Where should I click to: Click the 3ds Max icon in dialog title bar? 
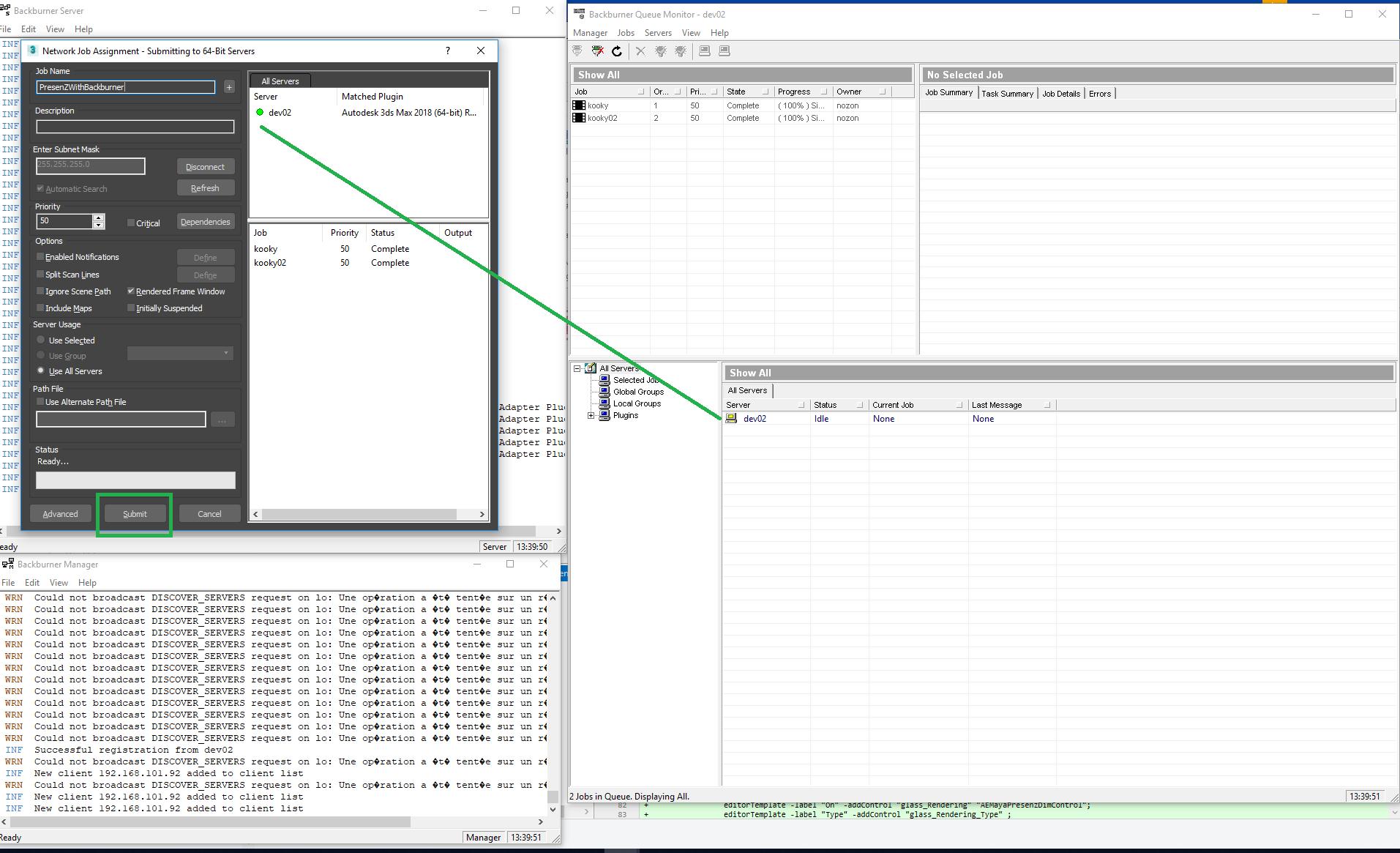(x=32, y=51)
